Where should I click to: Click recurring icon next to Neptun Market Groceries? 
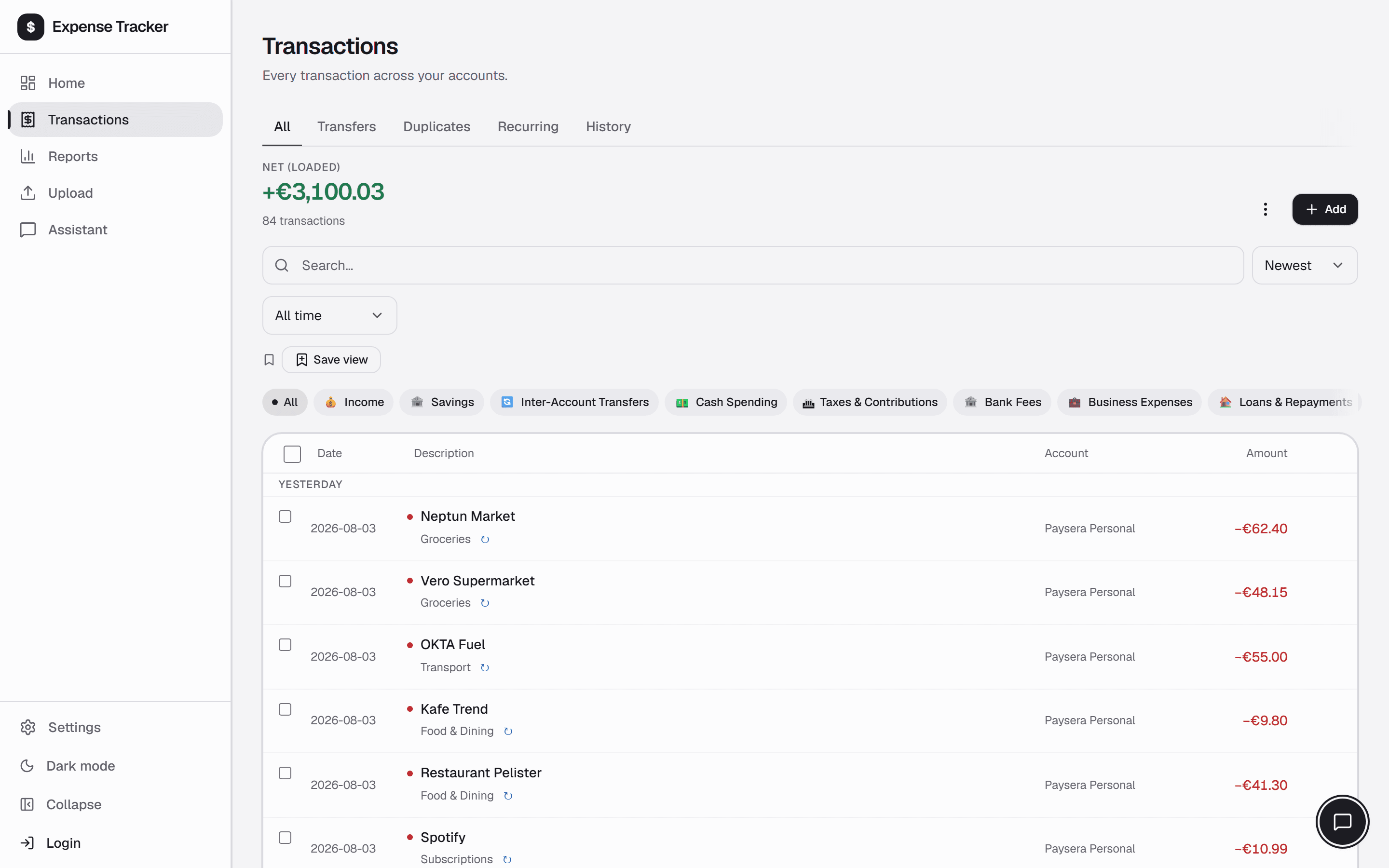pos(485,540)
